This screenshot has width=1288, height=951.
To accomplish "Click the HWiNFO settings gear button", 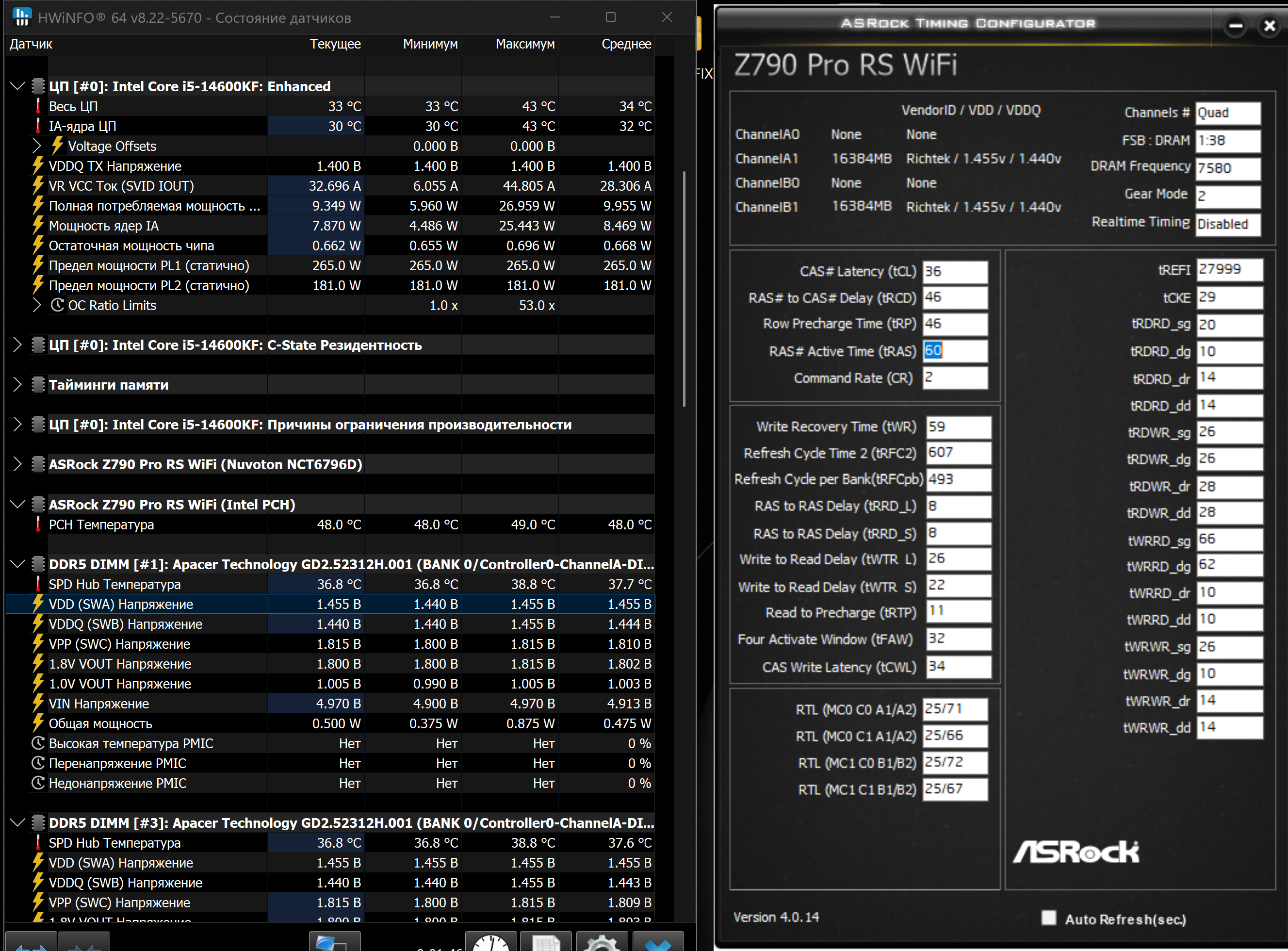I will [x=602, y=942].
